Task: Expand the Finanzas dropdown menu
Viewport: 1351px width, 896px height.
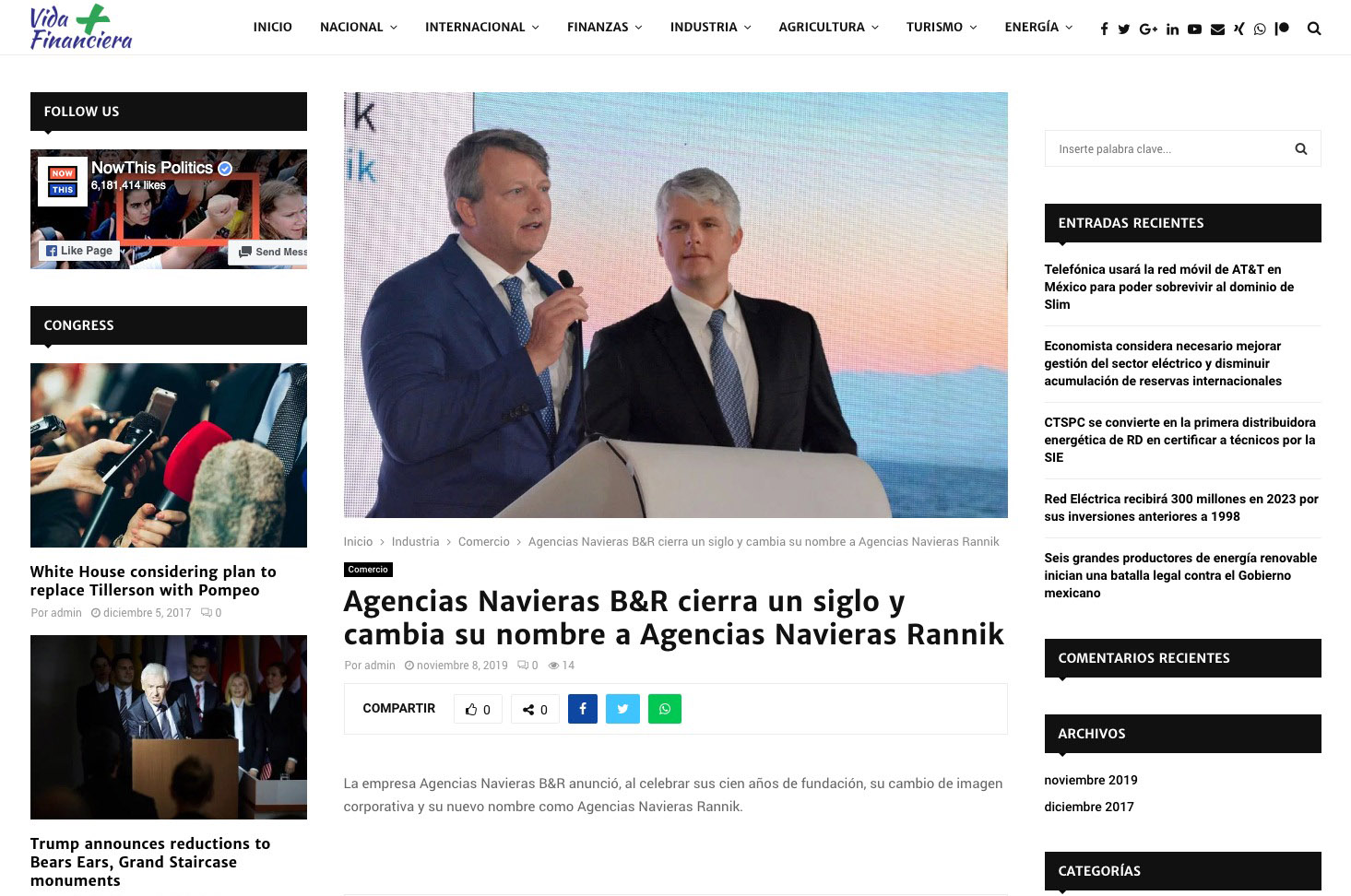Action: (x=604, y=28)
